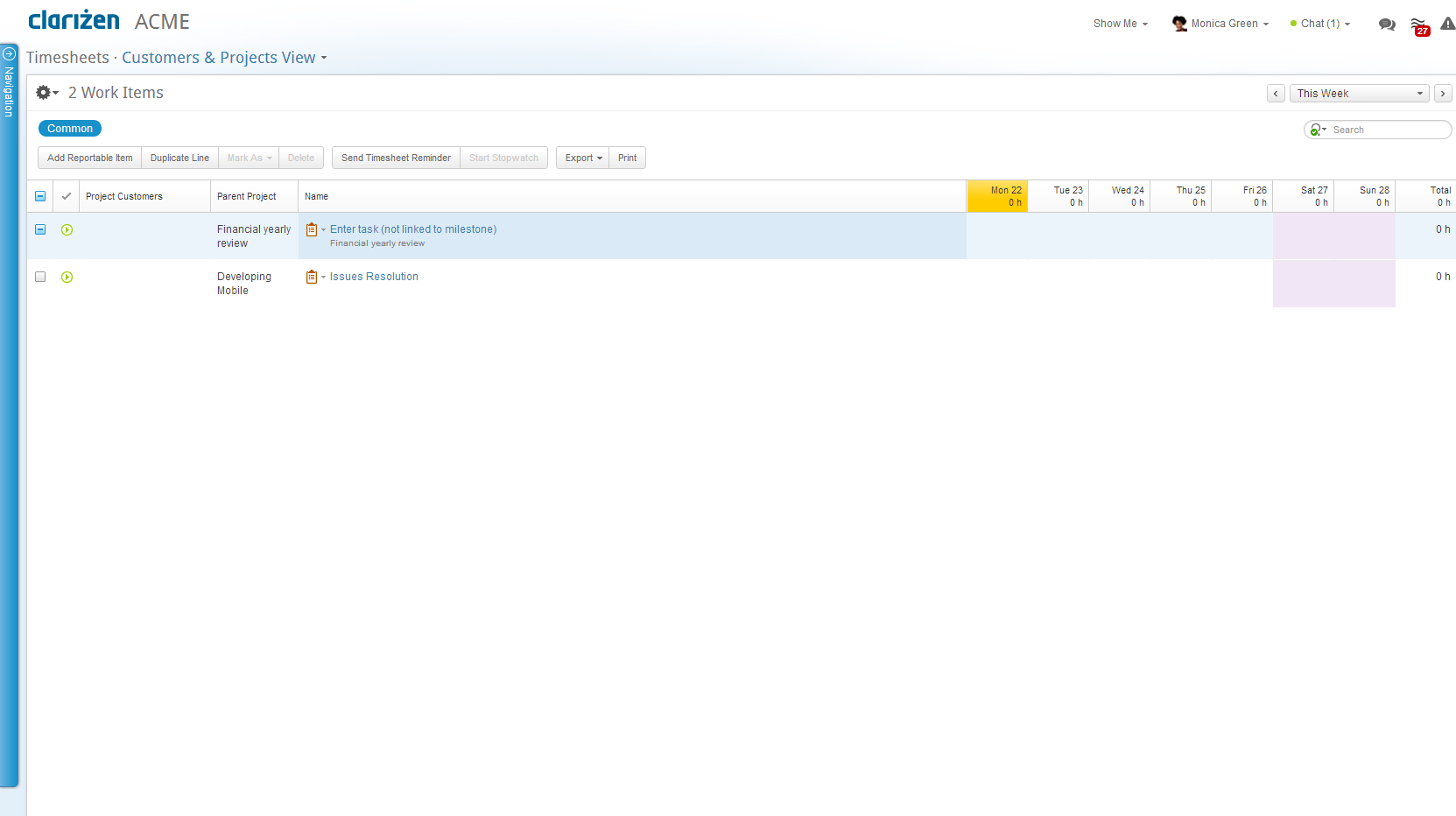Click green status icon for Financial yearly review
Image resolution: width=1456 pixels, height=816 pixels.
click(x=67, y=230)
